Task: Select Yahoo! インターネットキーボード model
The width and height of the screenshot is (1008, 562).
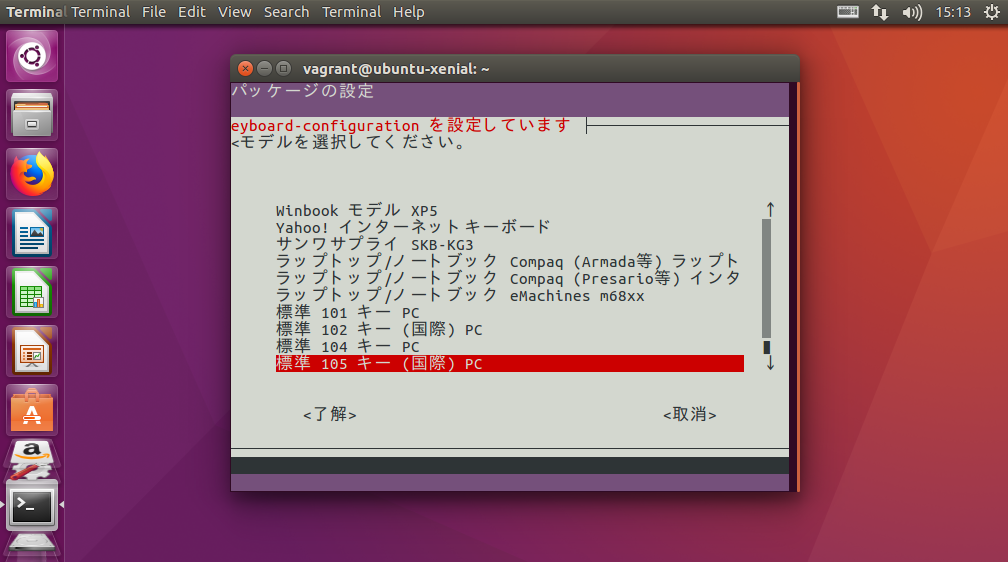Action: [510, 227]
